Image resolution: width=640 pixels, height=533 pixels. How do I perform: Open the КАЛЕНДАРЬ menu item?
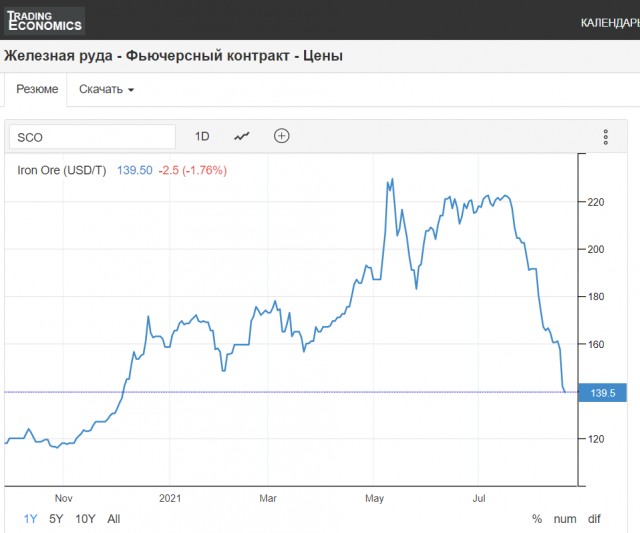click(x=610, y=23)
